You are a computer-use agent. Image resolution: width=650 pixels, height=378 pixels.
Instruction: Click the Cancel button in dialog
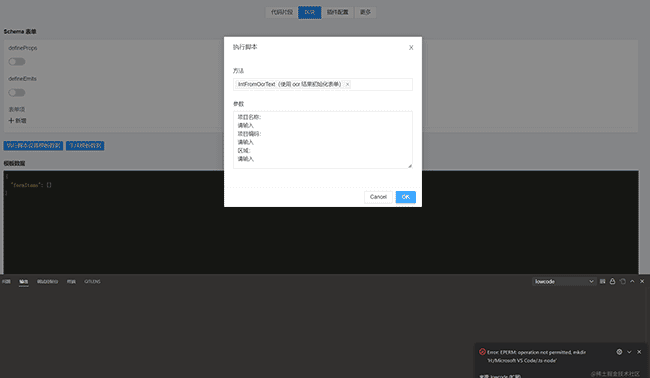click(378, 197)
